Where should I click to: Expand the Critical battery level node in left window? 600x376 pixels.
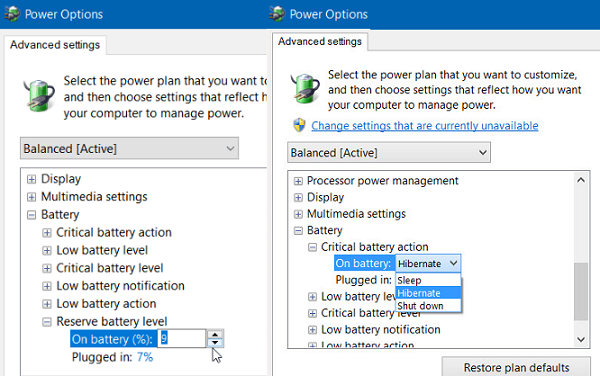pos(47,269)
